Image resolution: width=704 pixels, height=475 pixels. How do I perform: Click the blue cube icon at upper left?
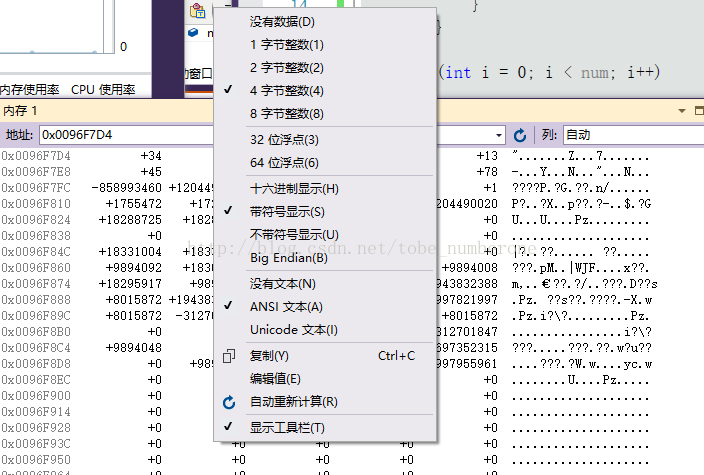tap(193, 32)
